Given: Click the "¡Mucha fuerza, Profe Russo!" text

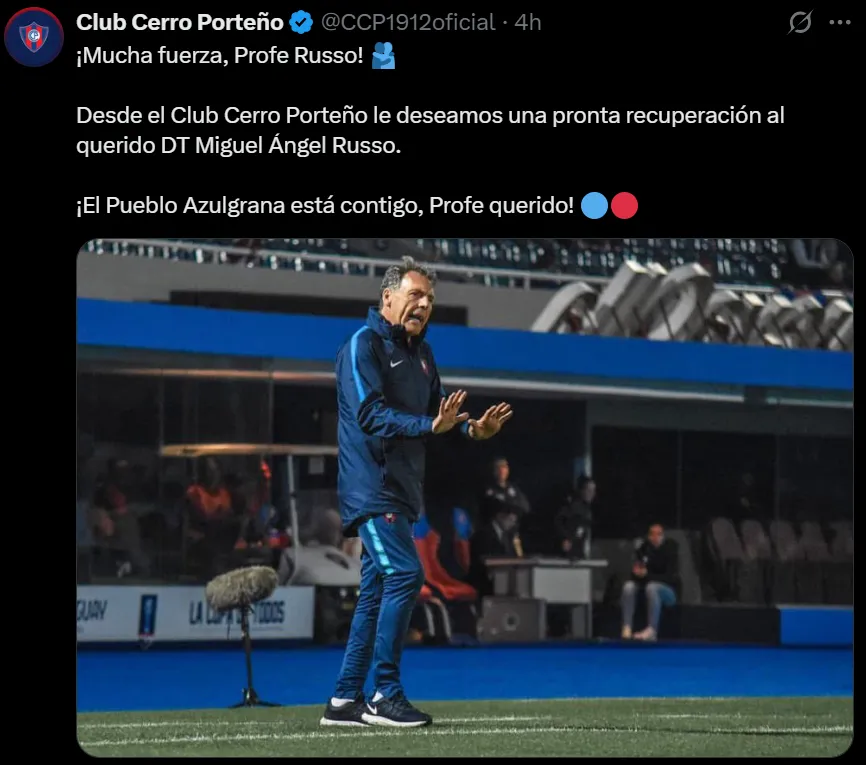Looking at the screenshot, I should pos(220,56).
